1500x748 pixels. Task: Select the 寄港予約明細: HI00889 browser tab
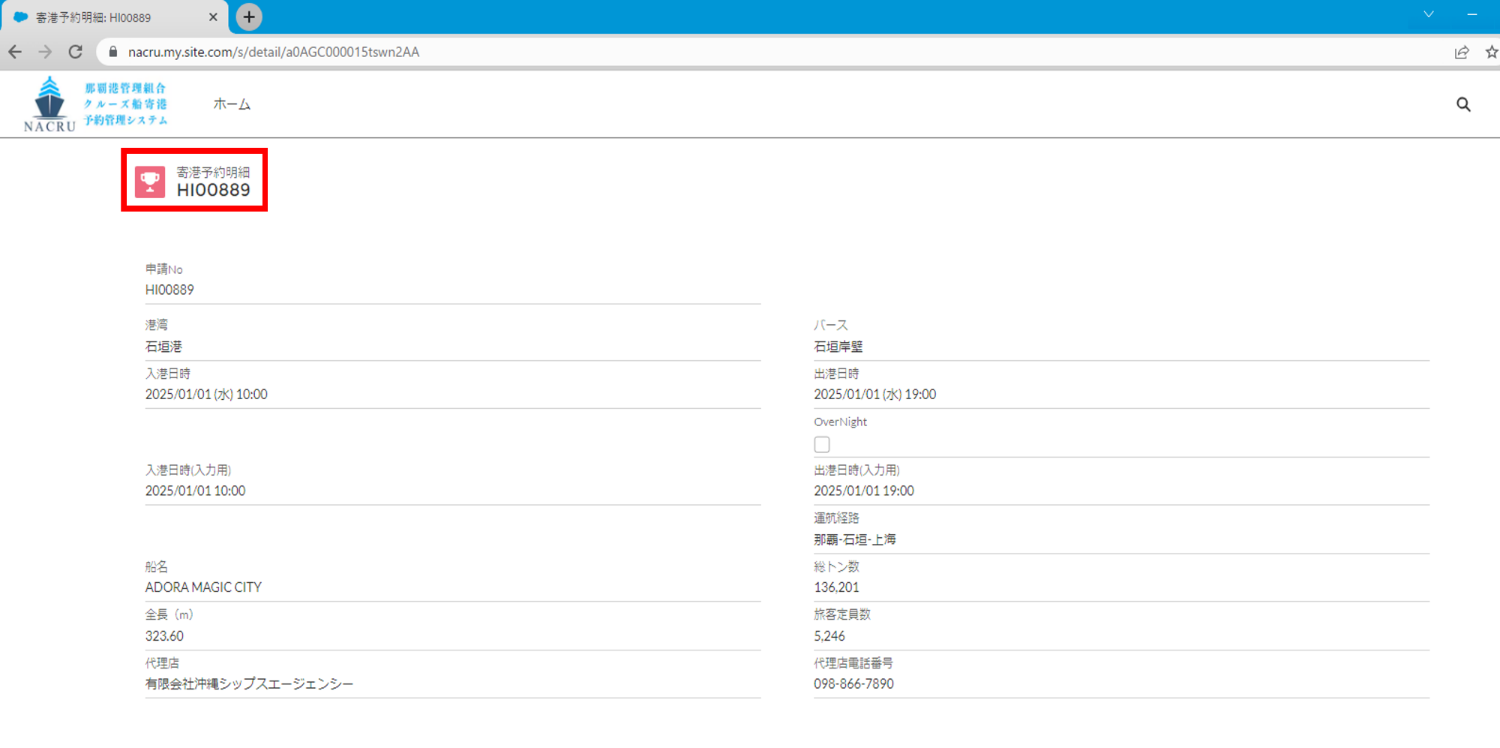pyautogui.click(x=116, y=17)
